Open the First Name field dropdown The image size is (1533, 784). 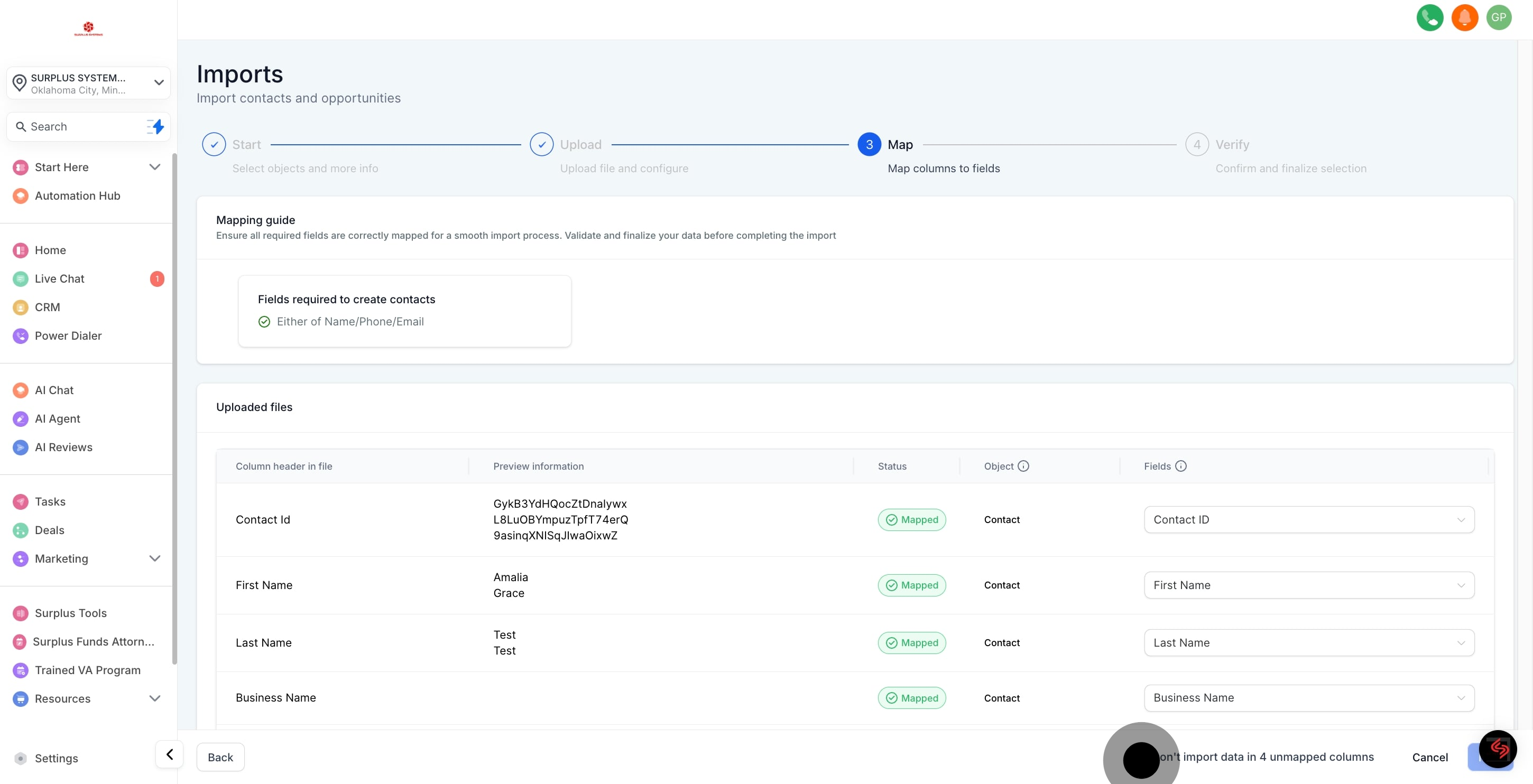click(x=1309, y=585)
